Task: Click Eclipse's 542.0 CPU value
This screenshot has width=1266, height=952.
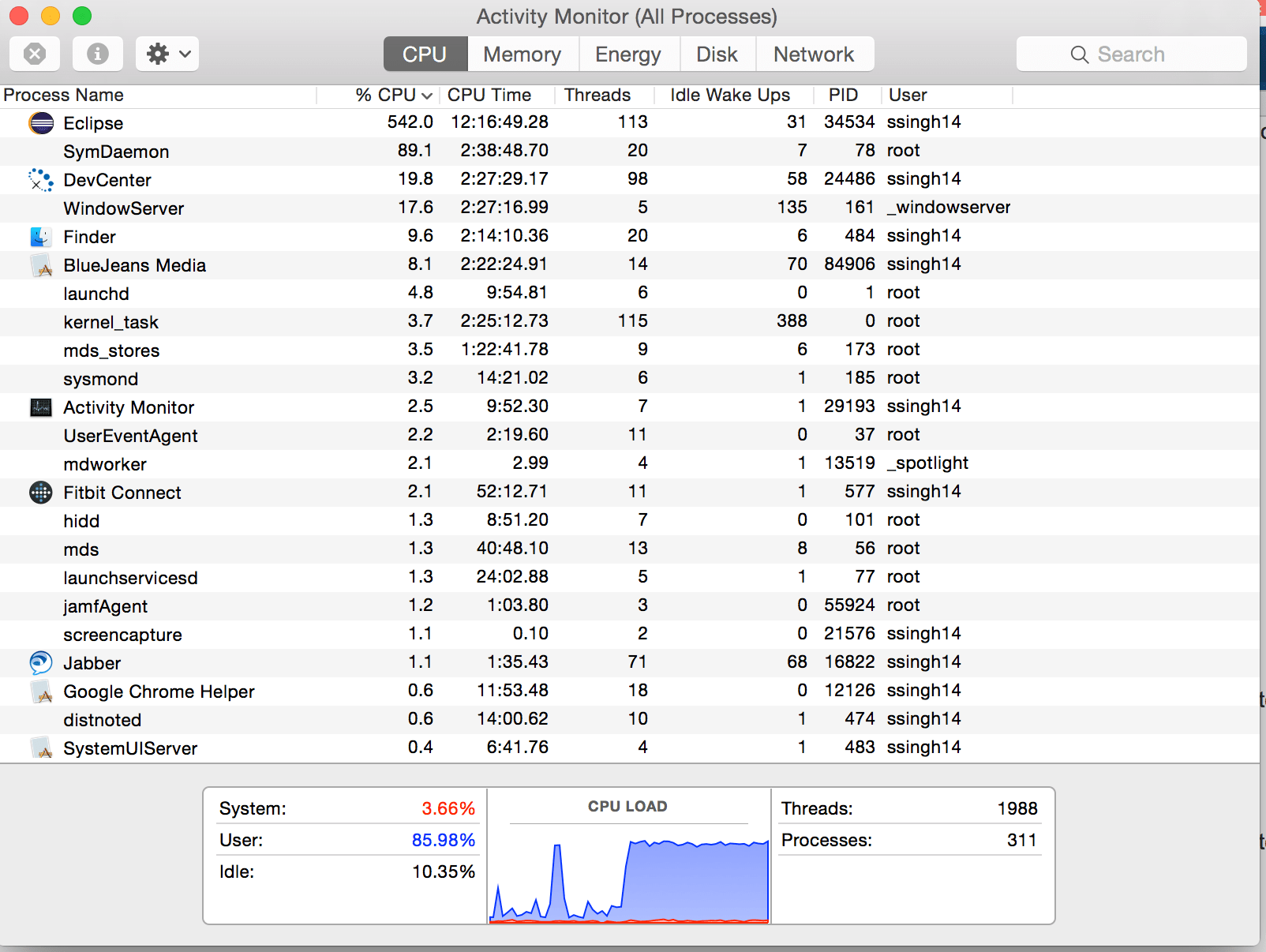Action: coord(410,122)
